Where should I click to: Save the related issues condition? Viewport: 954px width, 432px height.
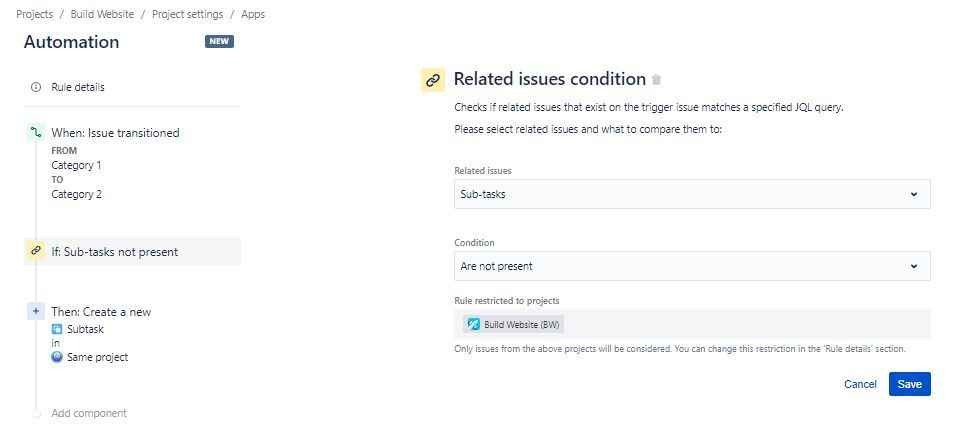click(909, 384)
